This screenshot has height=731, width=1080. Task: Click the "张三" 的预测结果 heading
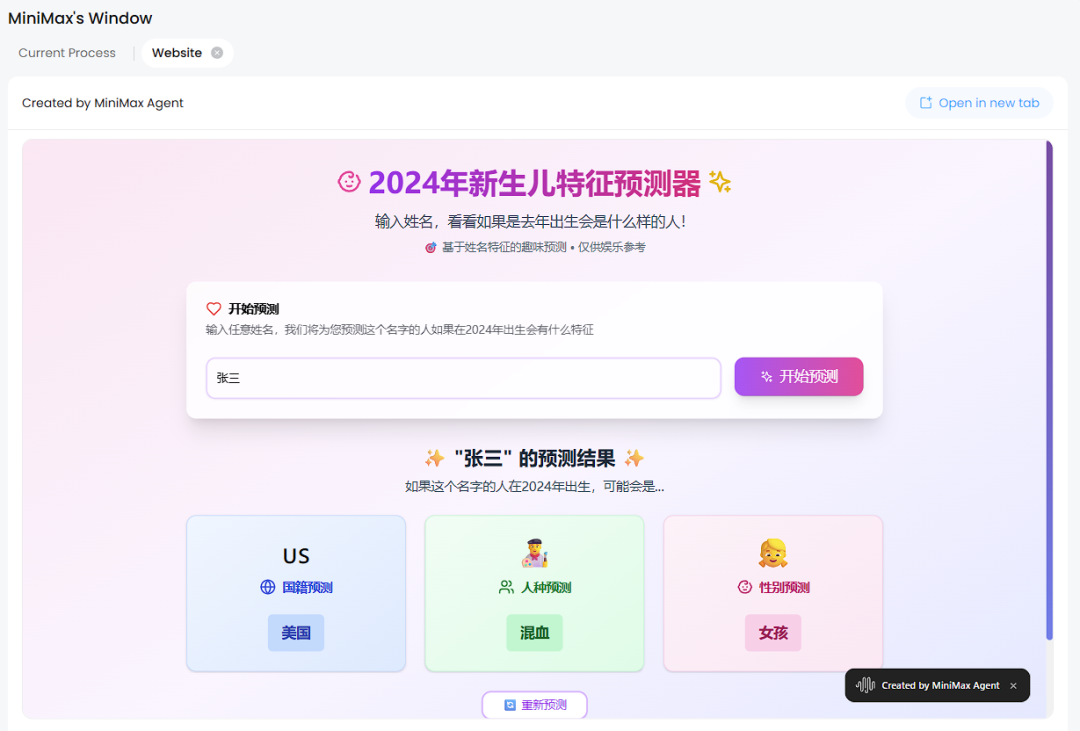click(534, 458)
